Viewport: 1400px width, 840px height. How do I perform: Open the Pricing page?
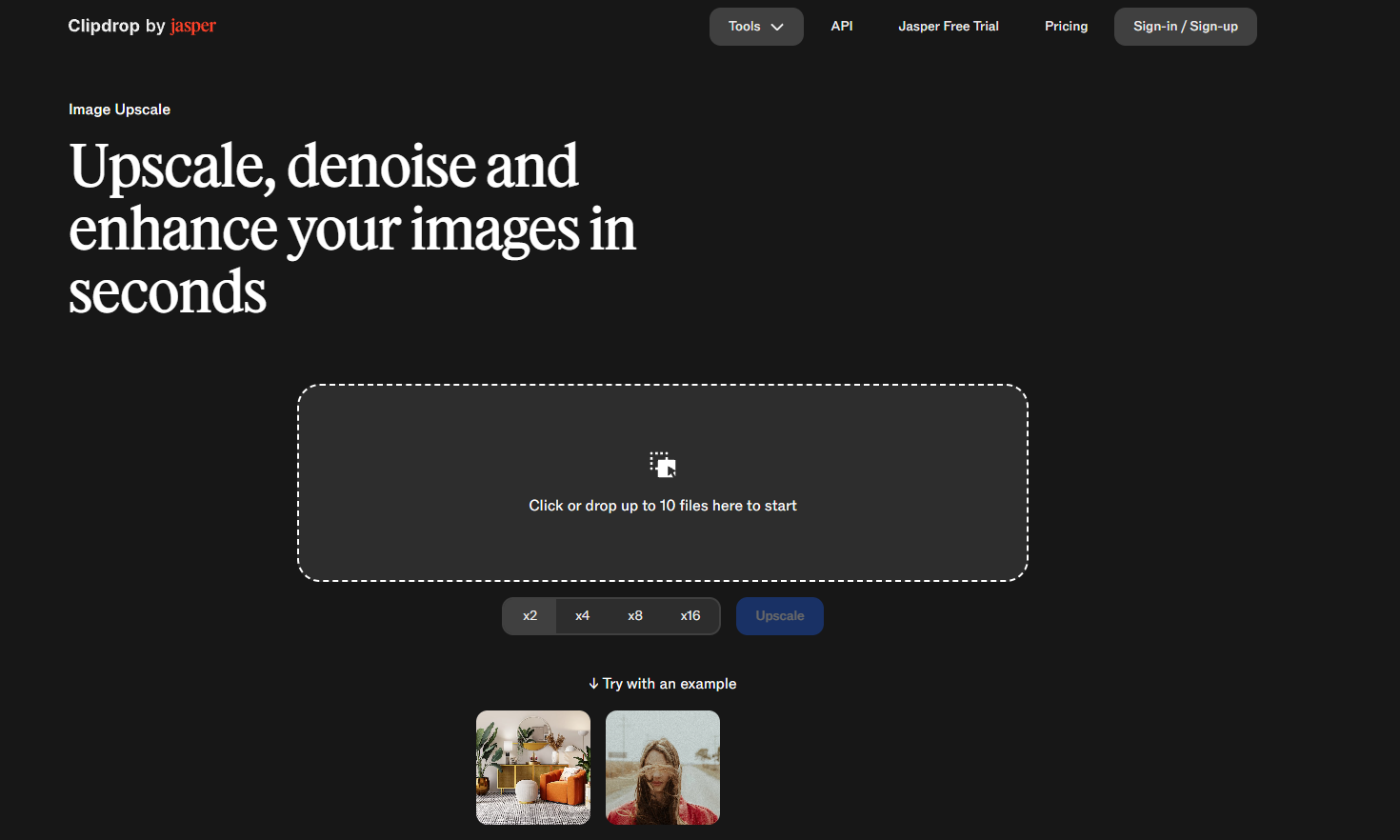pos(1066,27)
